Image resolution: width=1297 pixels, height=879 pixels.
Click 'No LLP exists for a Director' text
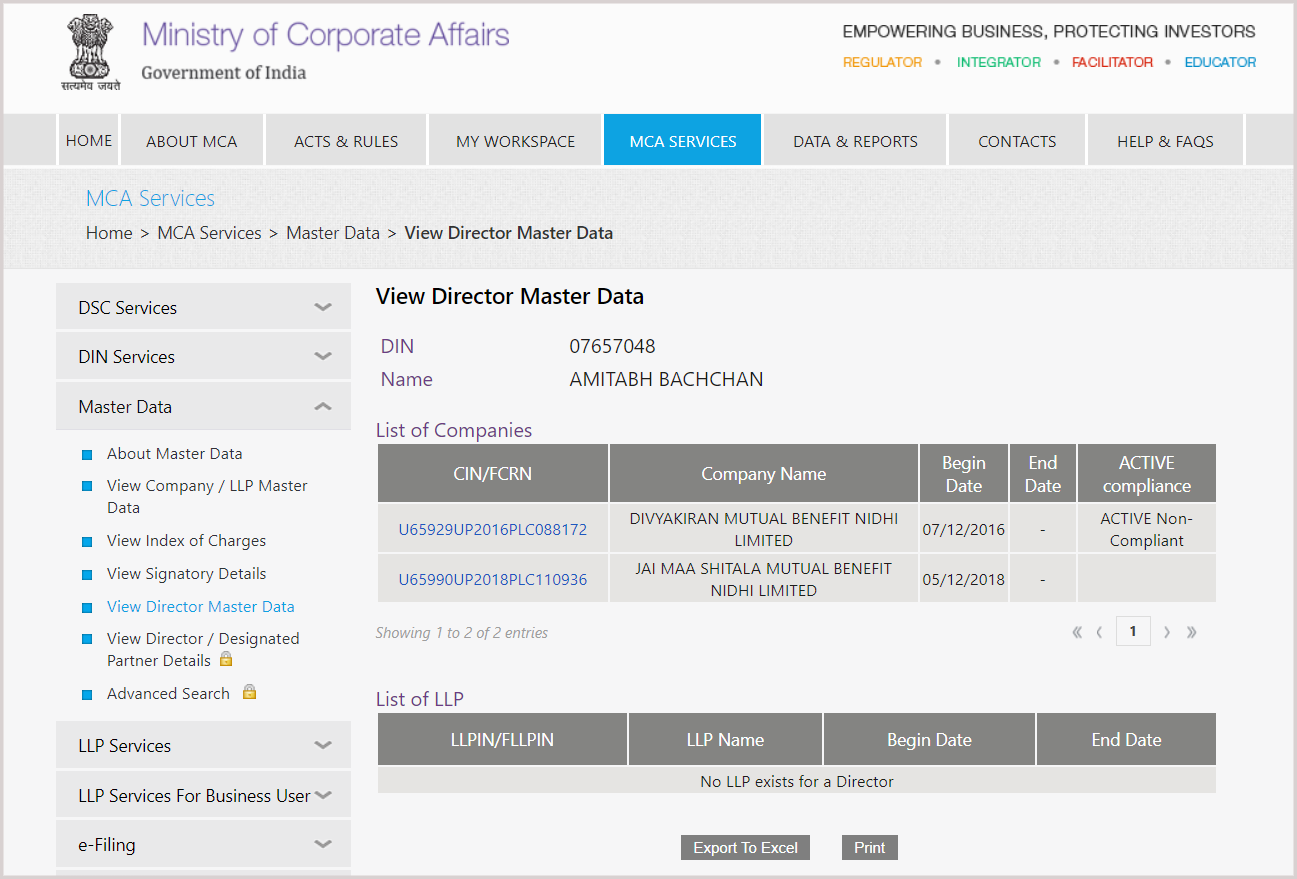(797, 781)
